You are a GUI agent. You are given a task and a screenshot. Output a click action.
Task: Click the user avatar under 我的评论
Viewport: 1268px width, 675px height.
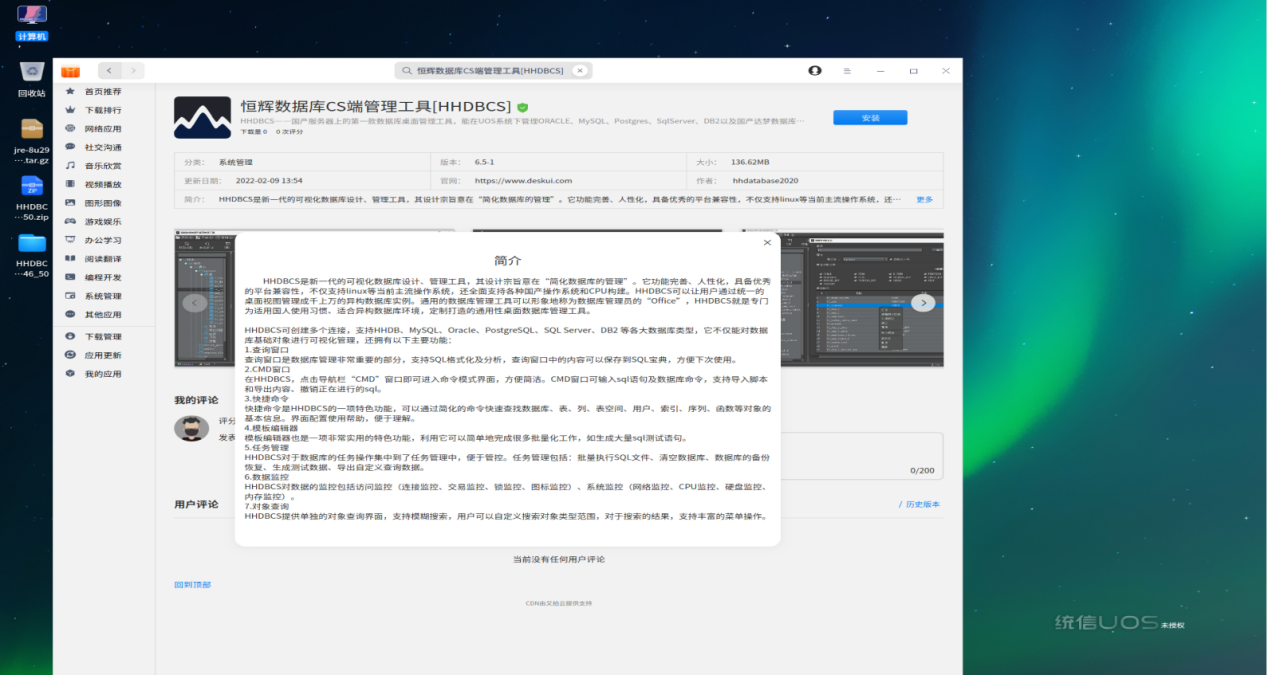coord(191,428)
